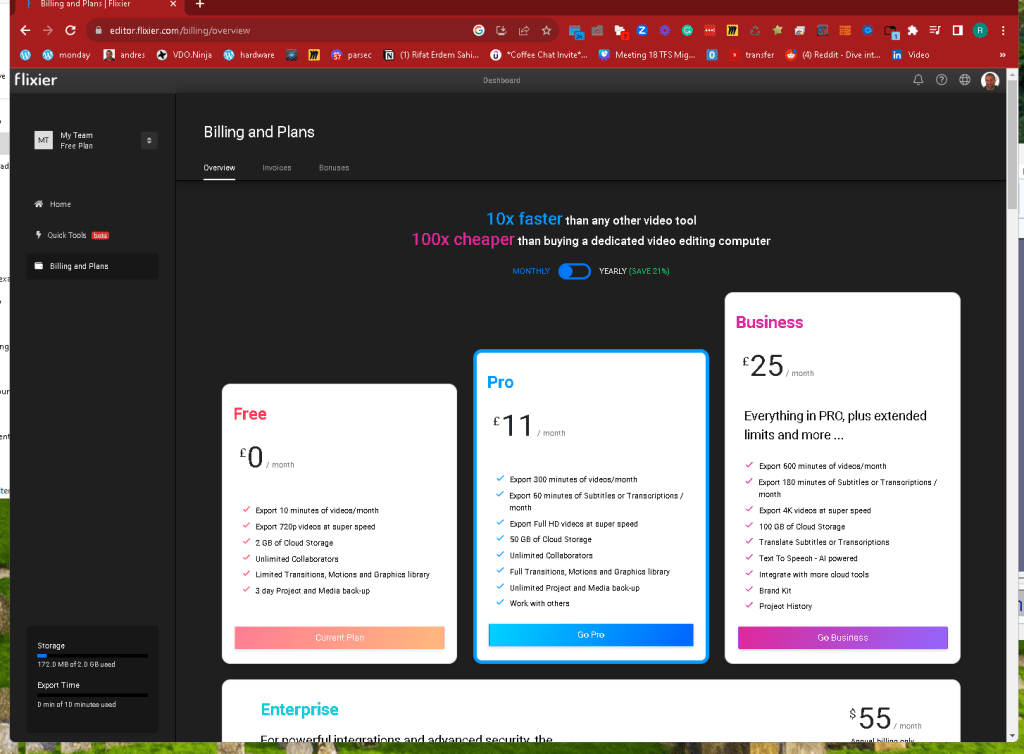
Task: Click '50 GB of Cloud Storage' feature
Action: pyautogui.click(x=551, y=539)
